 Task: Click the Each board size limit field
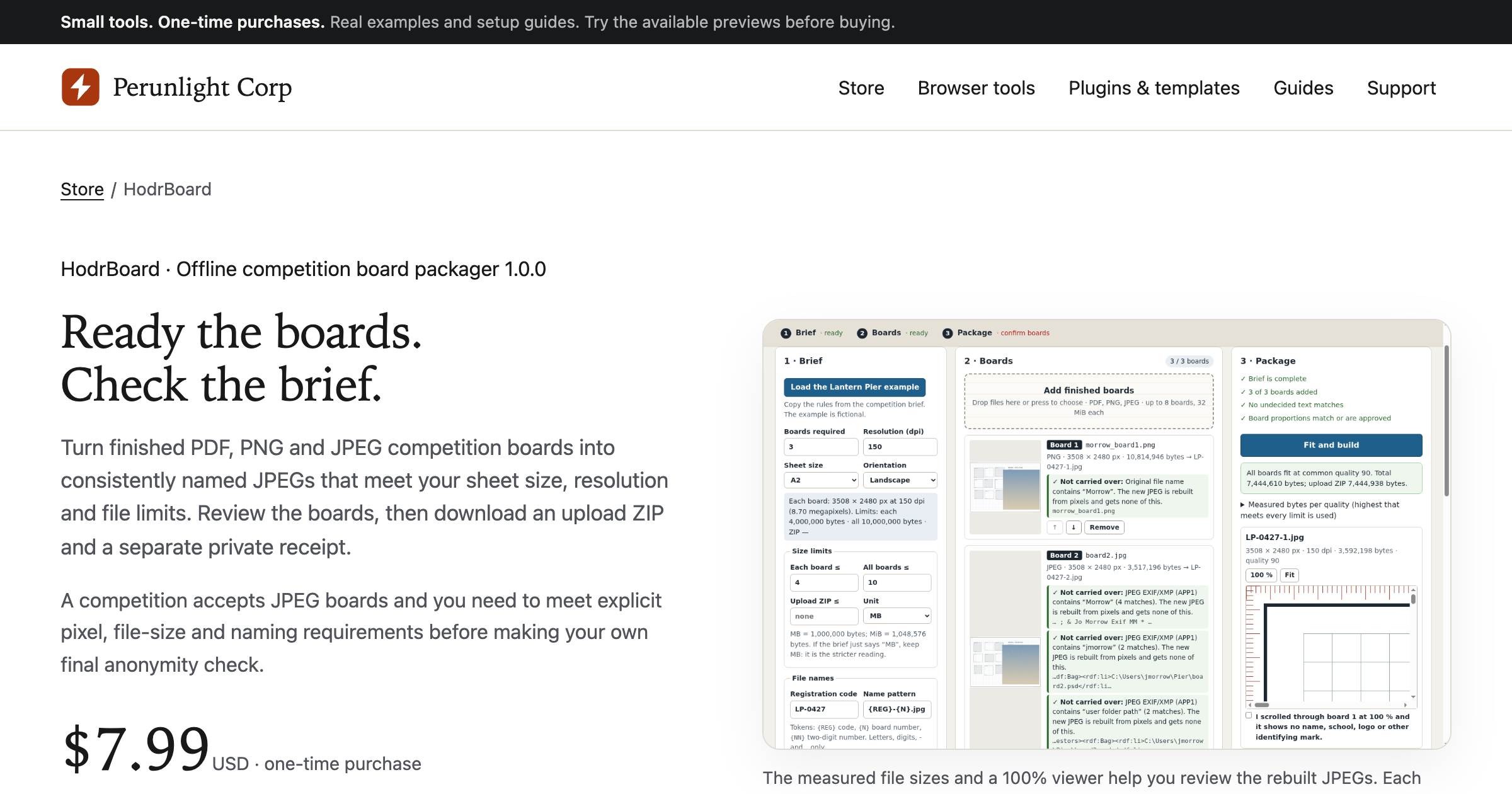point(824,582)
